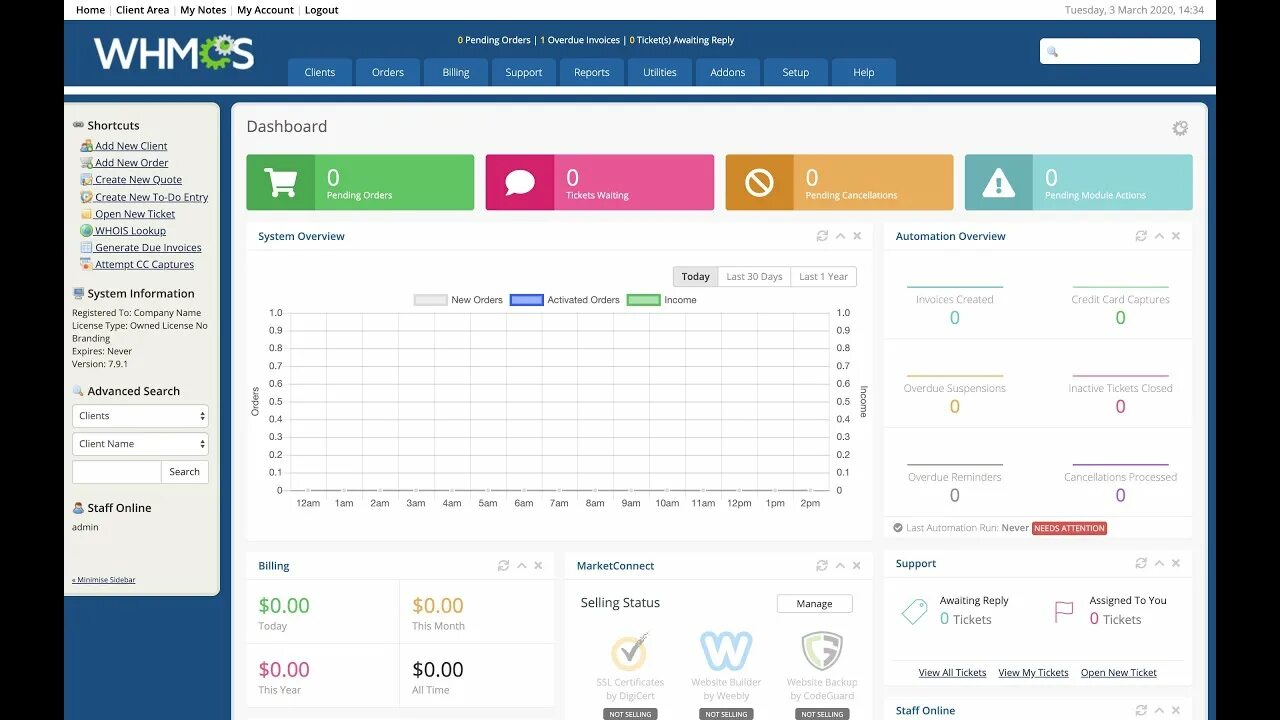
Task: Select the Last 1 Year chart range
Action: point(824,277)
